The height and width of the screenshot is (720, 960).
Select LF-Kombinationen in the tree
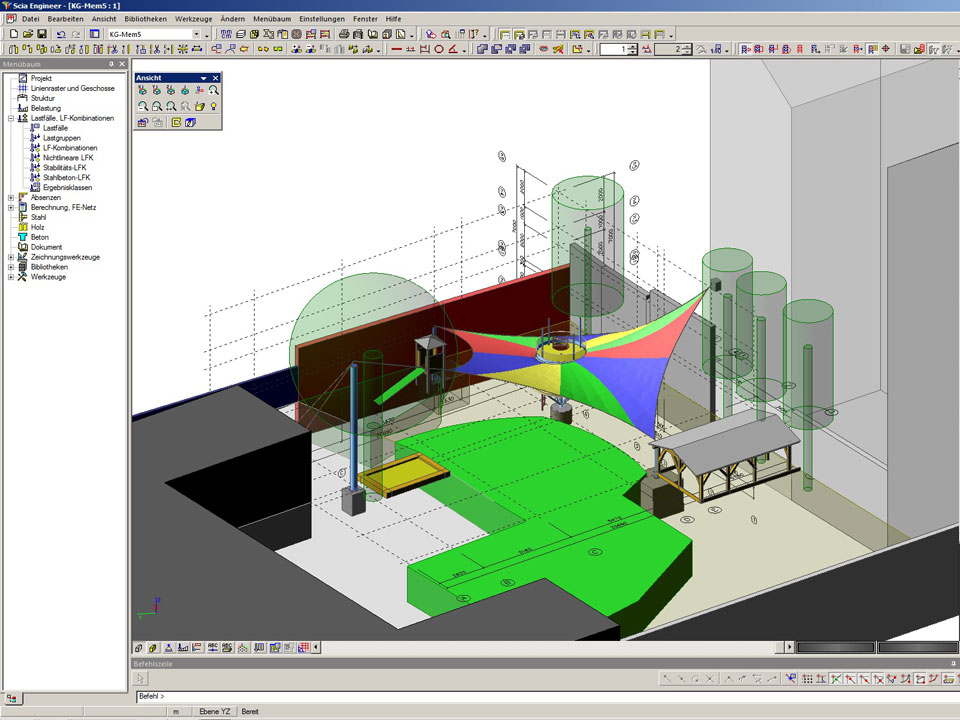70,148
